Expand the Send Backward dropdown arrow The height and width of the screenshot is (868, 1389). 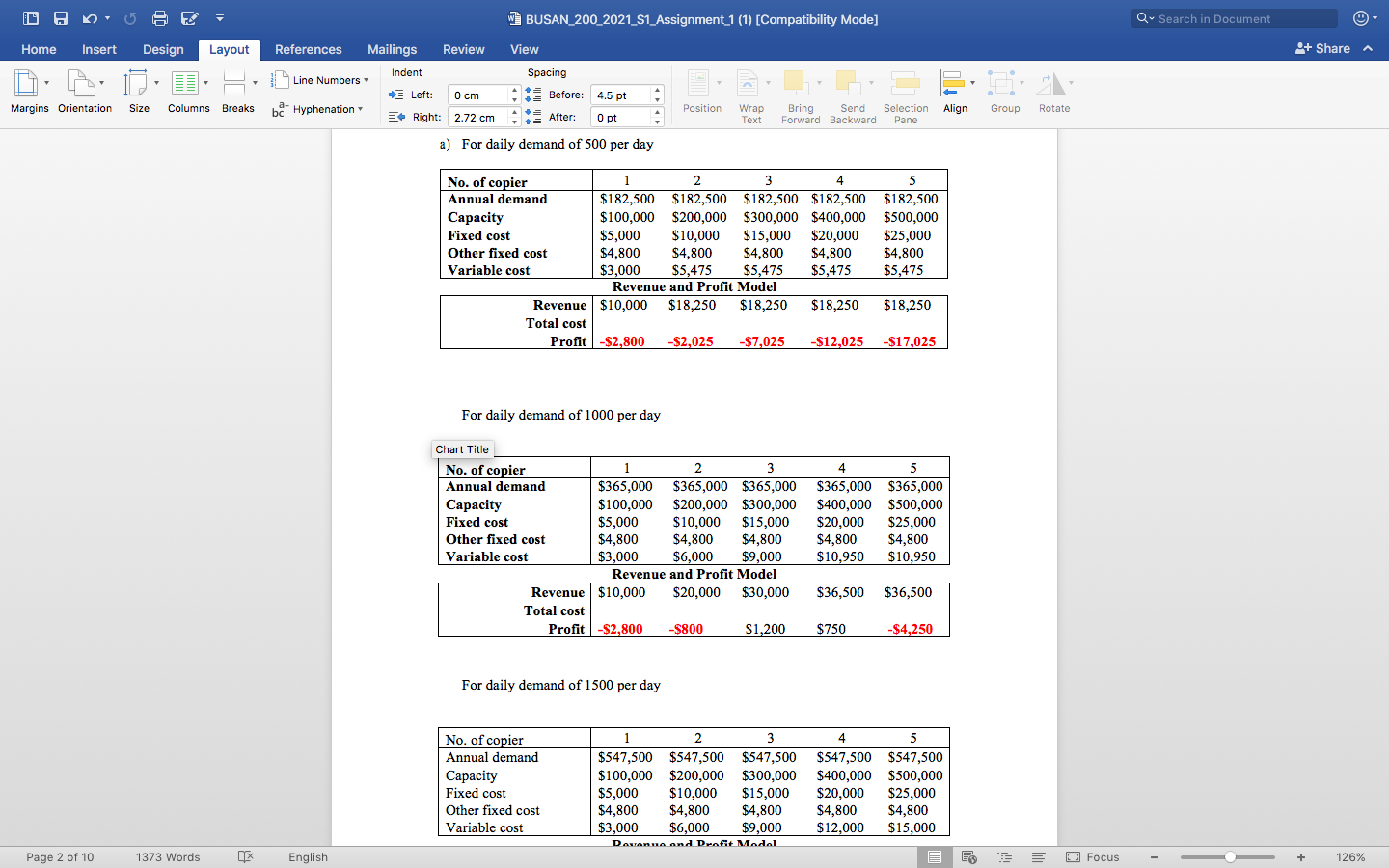tap(871, 83)
